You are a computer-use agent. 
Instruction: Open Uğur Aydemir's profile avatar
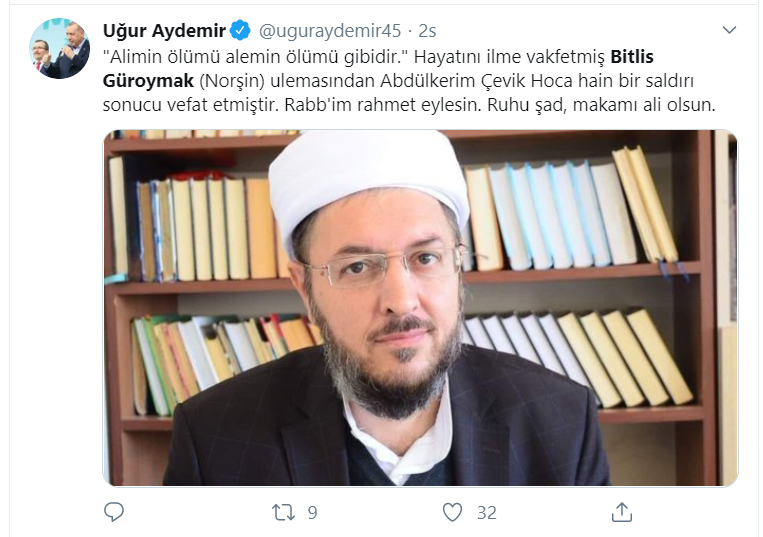click(x=59, y=49)
